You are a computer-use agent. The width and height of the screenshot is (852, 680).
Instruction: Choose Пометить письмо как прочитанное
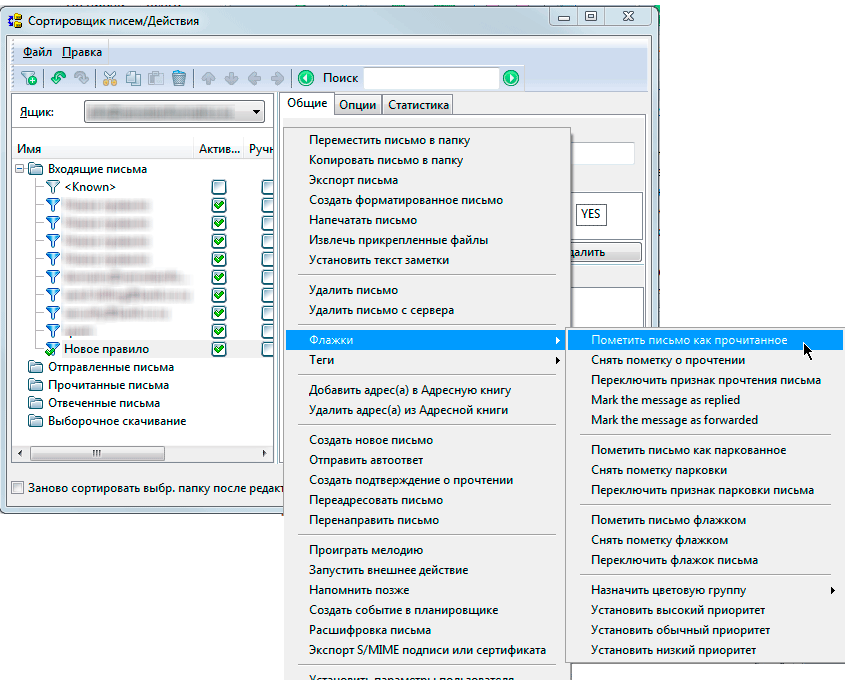[689, 340]
